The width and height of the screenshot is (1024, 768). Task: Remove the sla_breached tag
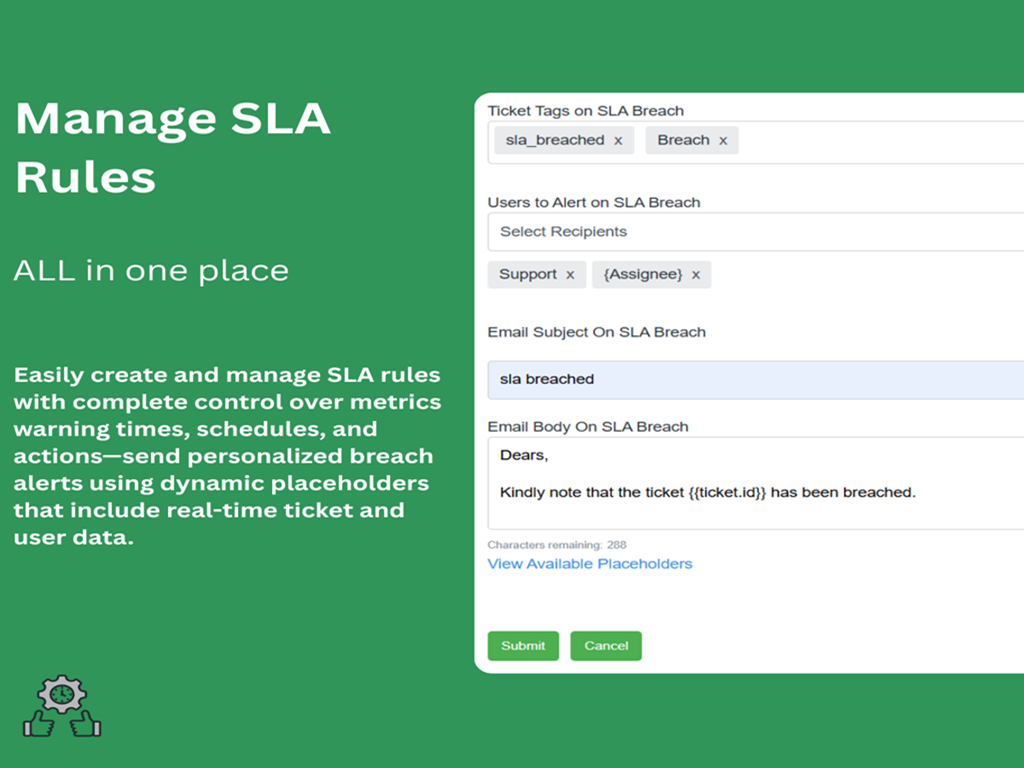pos(618,141)
